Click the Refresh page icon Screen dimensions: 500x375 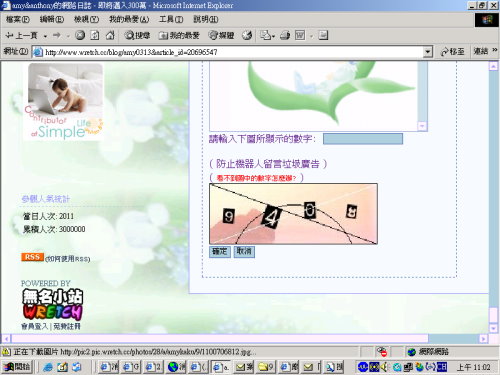95,35
